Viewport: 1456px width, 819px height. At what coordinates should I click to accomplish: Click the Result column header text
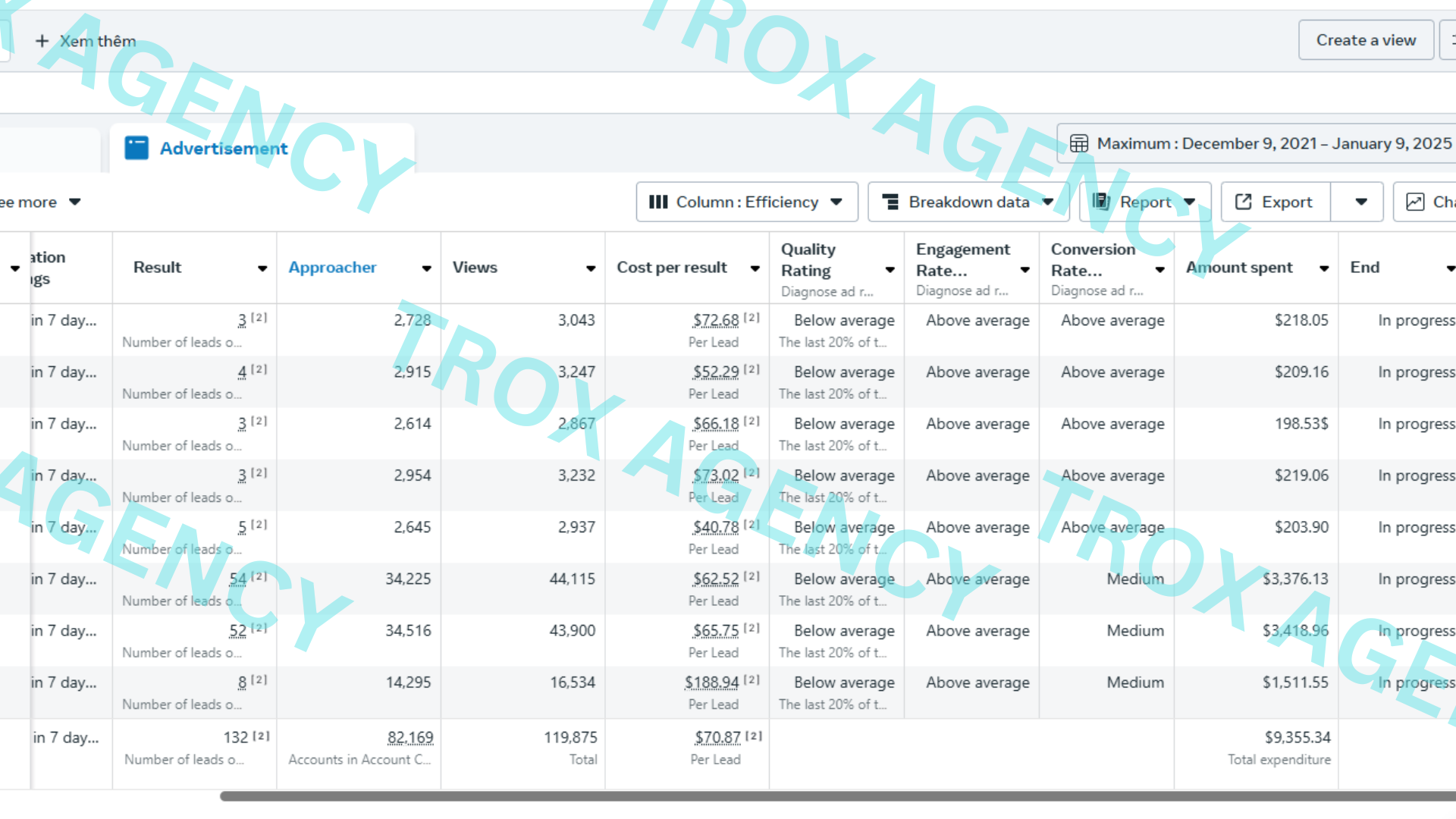[157, 267]
